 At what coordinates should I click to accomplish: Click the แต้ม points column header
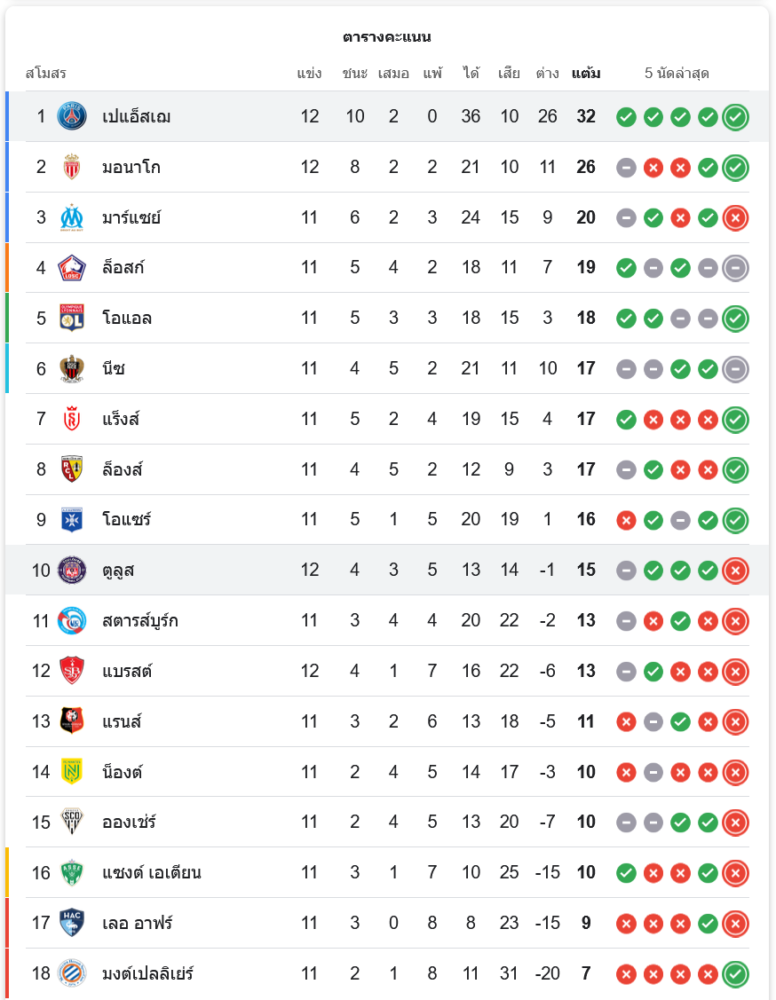point(586,74)
